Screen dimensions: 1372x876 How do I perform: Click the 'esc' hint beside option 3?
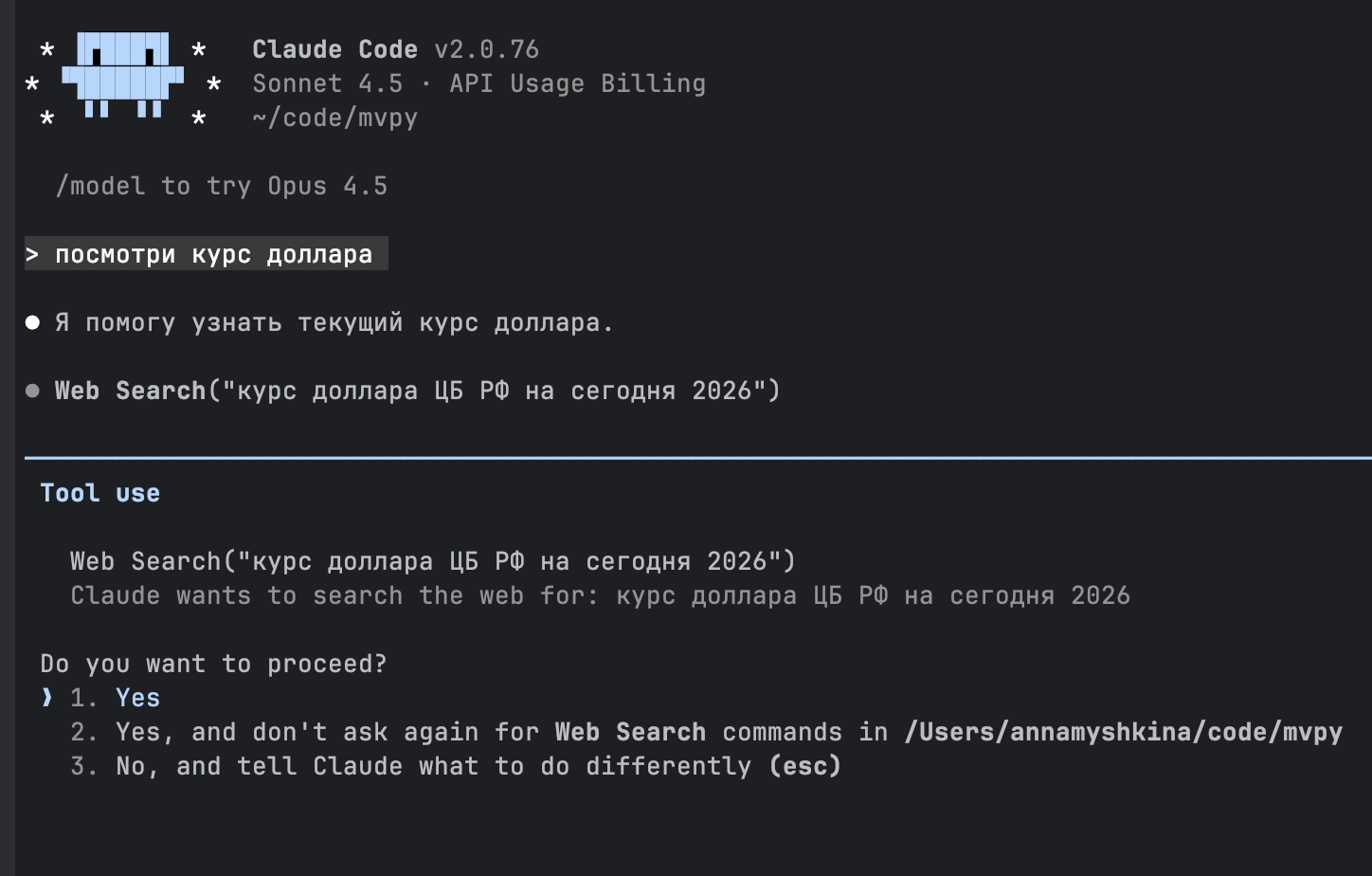coord(806,766)
